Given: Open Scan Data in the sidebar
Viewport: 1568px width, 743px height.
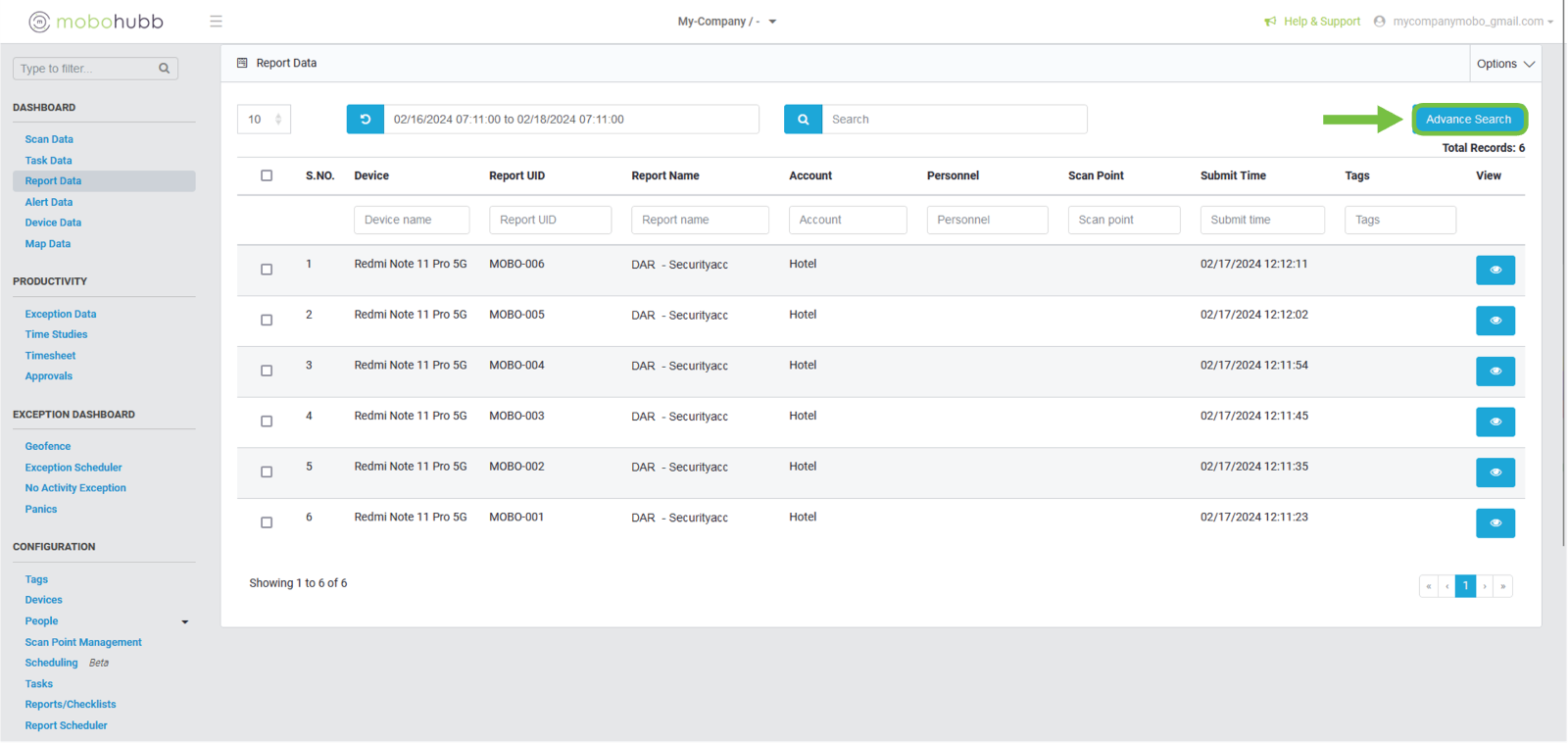Looking at the screenshot, I should (49, 139).
